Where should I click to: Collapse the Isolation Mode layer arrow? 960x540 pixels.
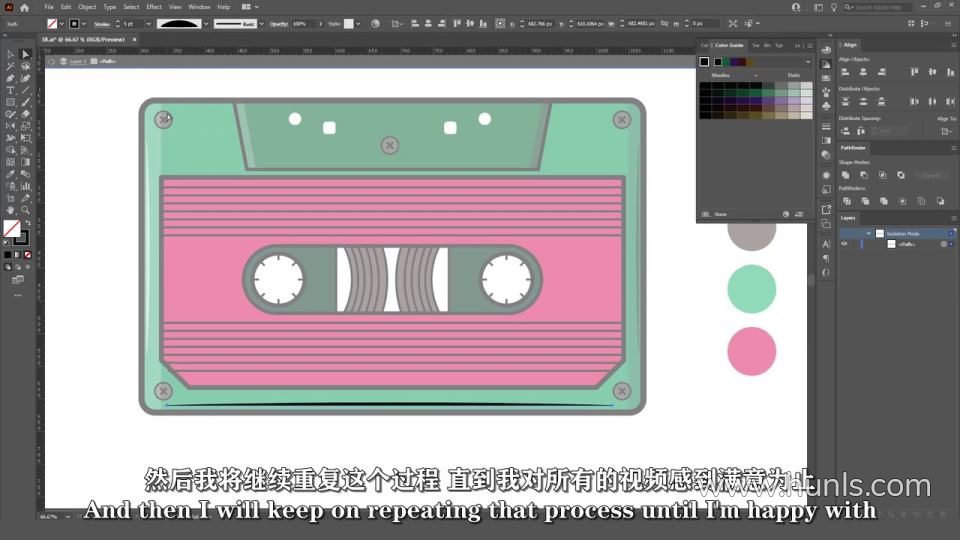click(x=868, y=234)
